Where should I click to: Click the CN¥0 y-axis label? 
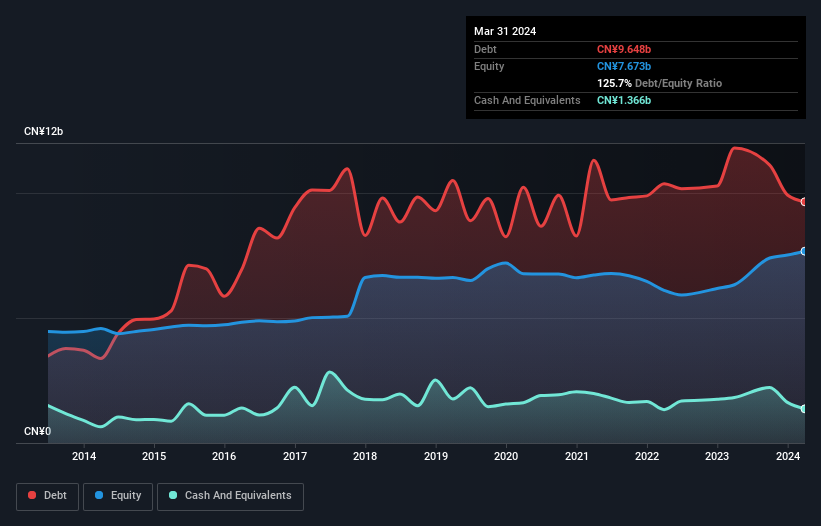[38, 431]
